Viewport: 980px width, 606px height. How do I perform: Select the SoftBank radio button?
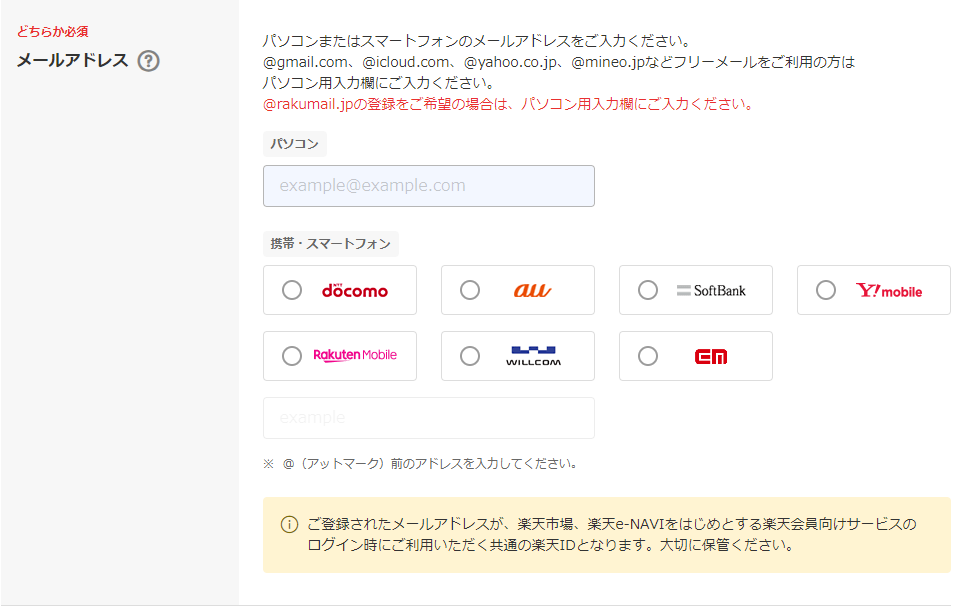click(x=648, y=290)
